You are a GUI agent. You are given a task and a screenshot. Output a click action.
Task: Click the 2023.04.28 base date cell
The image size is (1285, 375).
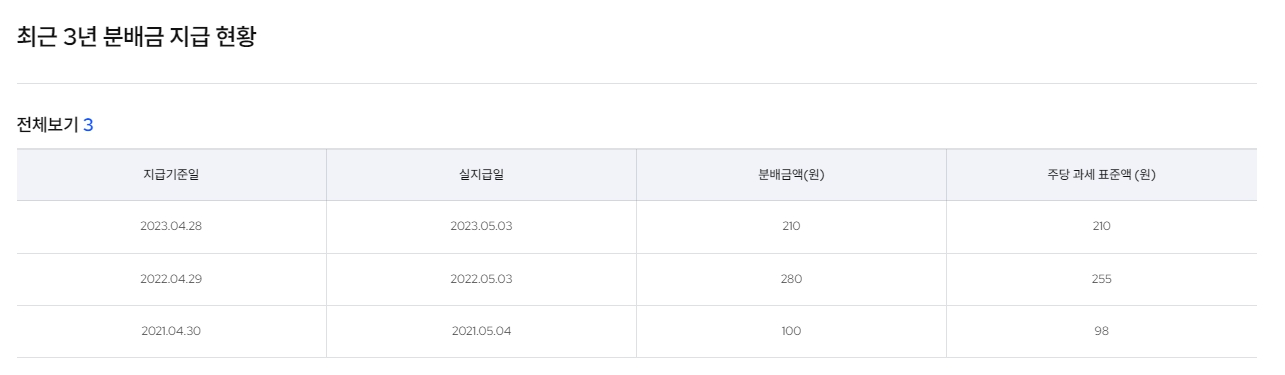[x=171, y=226]
